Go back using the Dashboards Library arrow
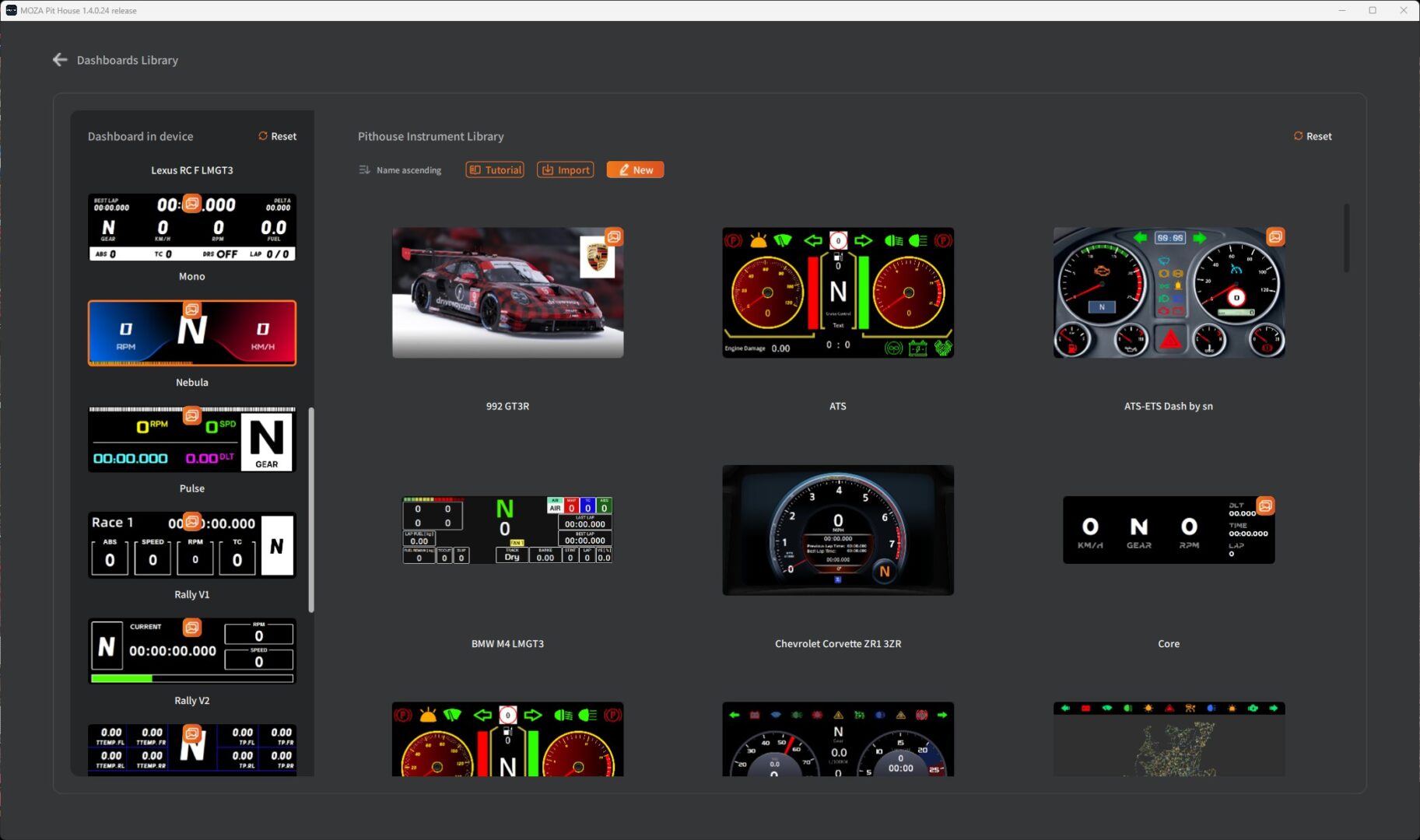This screenshot has width=1420, height=840. [60, 60]
